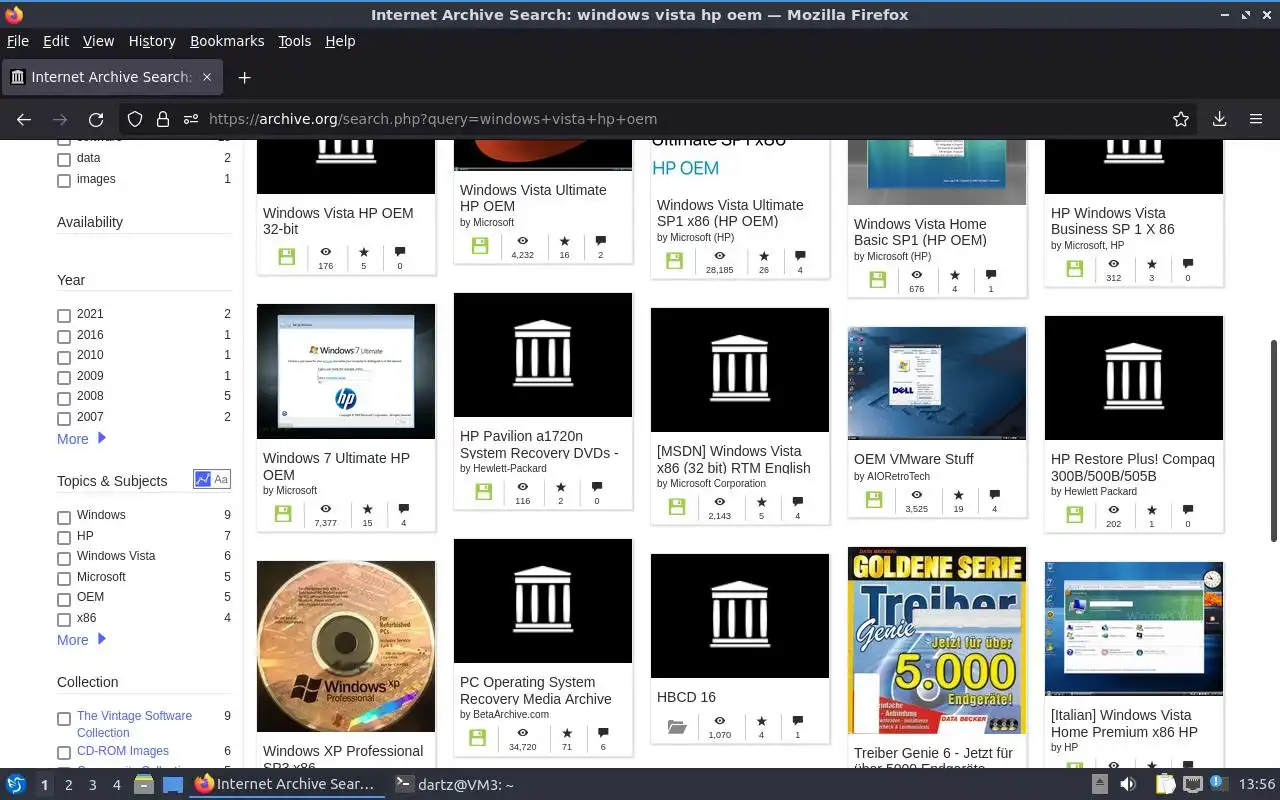Image resolution: width=1280 pixels, height=800 pixels.
Task: Open PC Operating System Recovery Media Archive link
Action: coord(536,690)
